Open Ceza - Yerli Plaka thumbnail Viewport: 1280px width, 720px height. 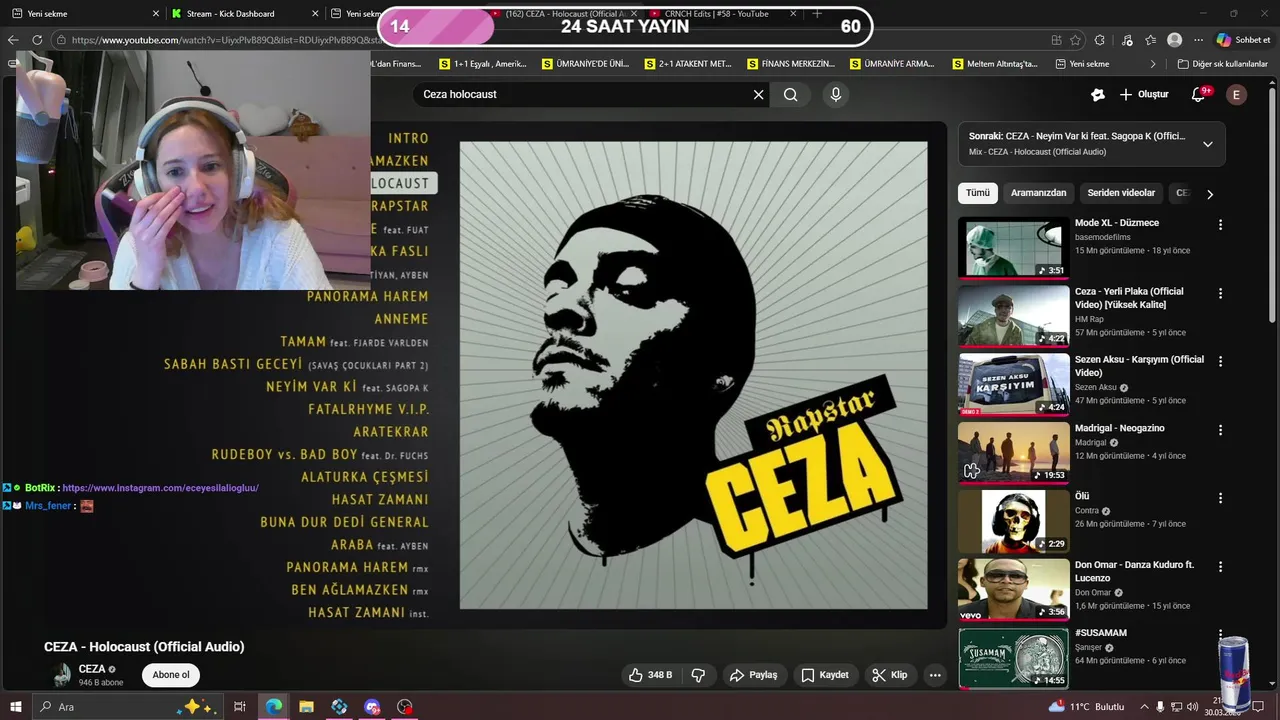1014,316
